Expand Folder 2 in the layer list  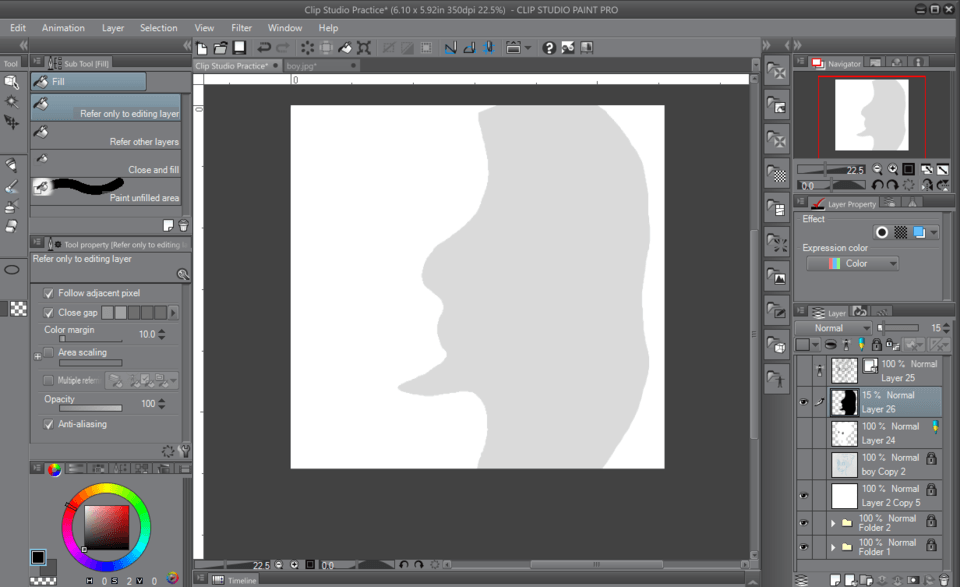coord(833,522)
